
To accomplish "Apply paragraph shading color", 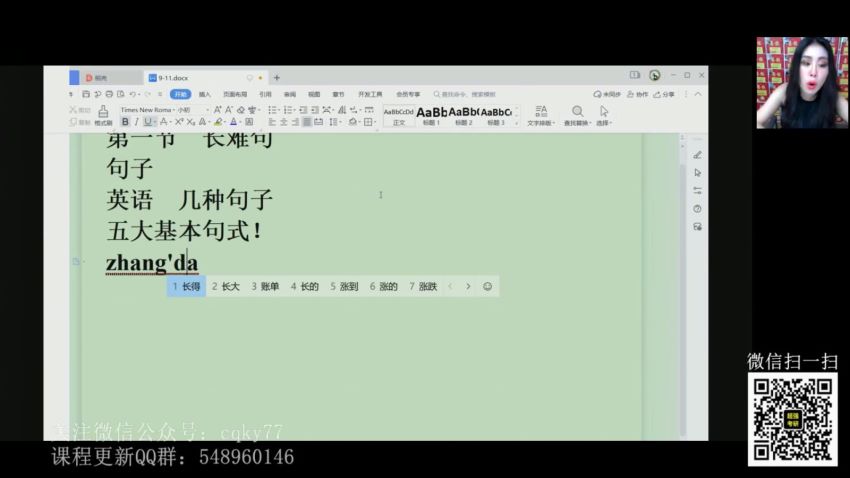I will coord(353,122).
